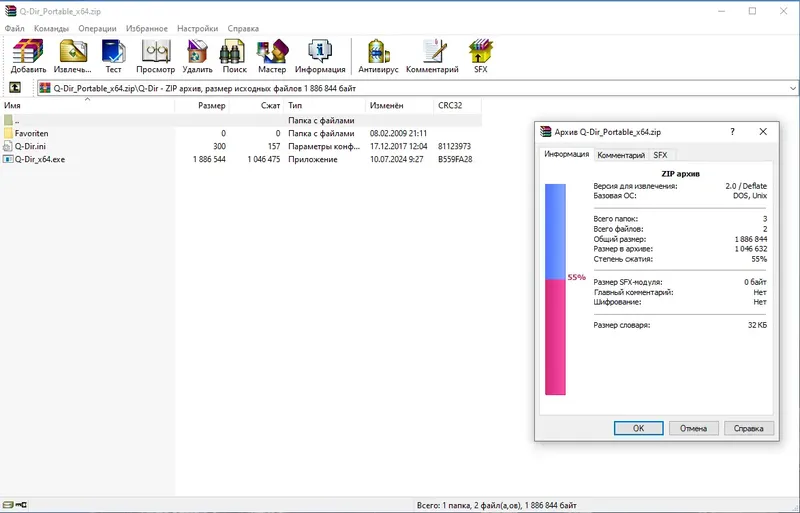The image size is (800, 513).
Task: Click the Размер словаря 32 КБ value
Action: 757,325
